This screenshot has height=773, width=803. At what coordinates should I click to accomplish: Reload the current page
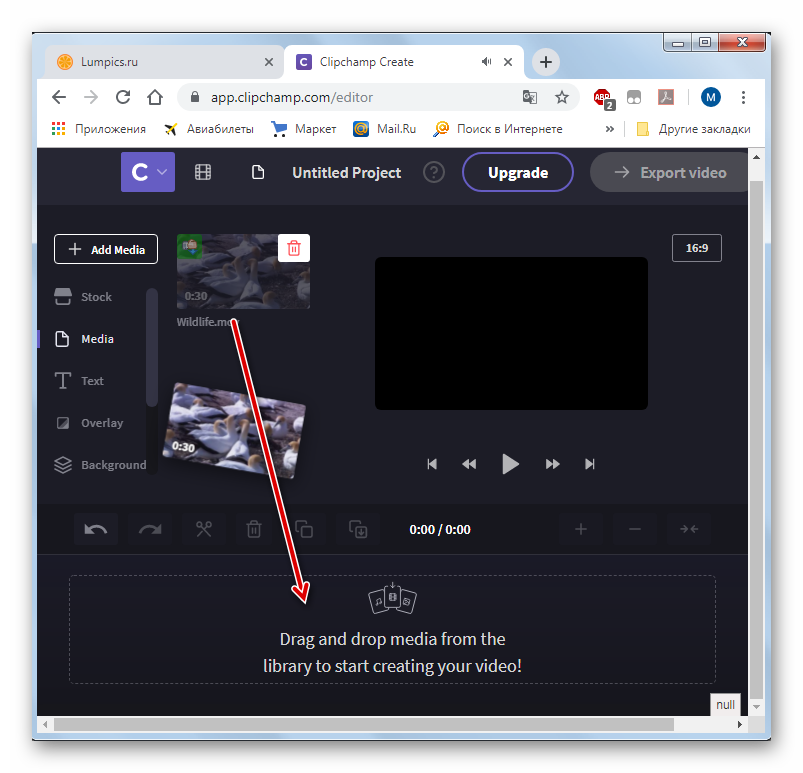pos(123,97)
